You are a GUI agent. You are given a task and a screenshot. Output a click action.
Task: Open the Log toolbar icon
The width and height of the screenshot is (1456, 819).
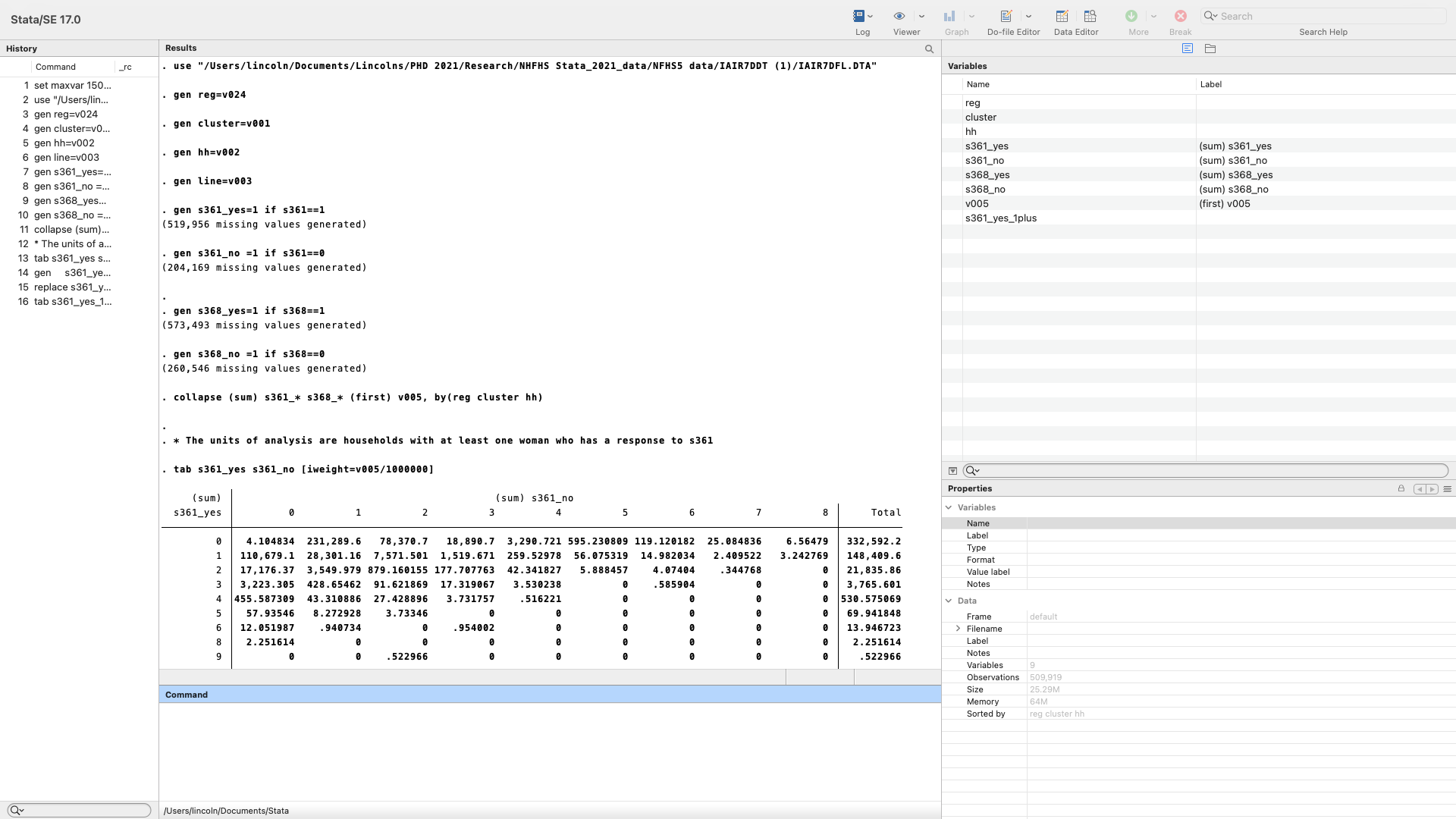[x=858, y=16]
